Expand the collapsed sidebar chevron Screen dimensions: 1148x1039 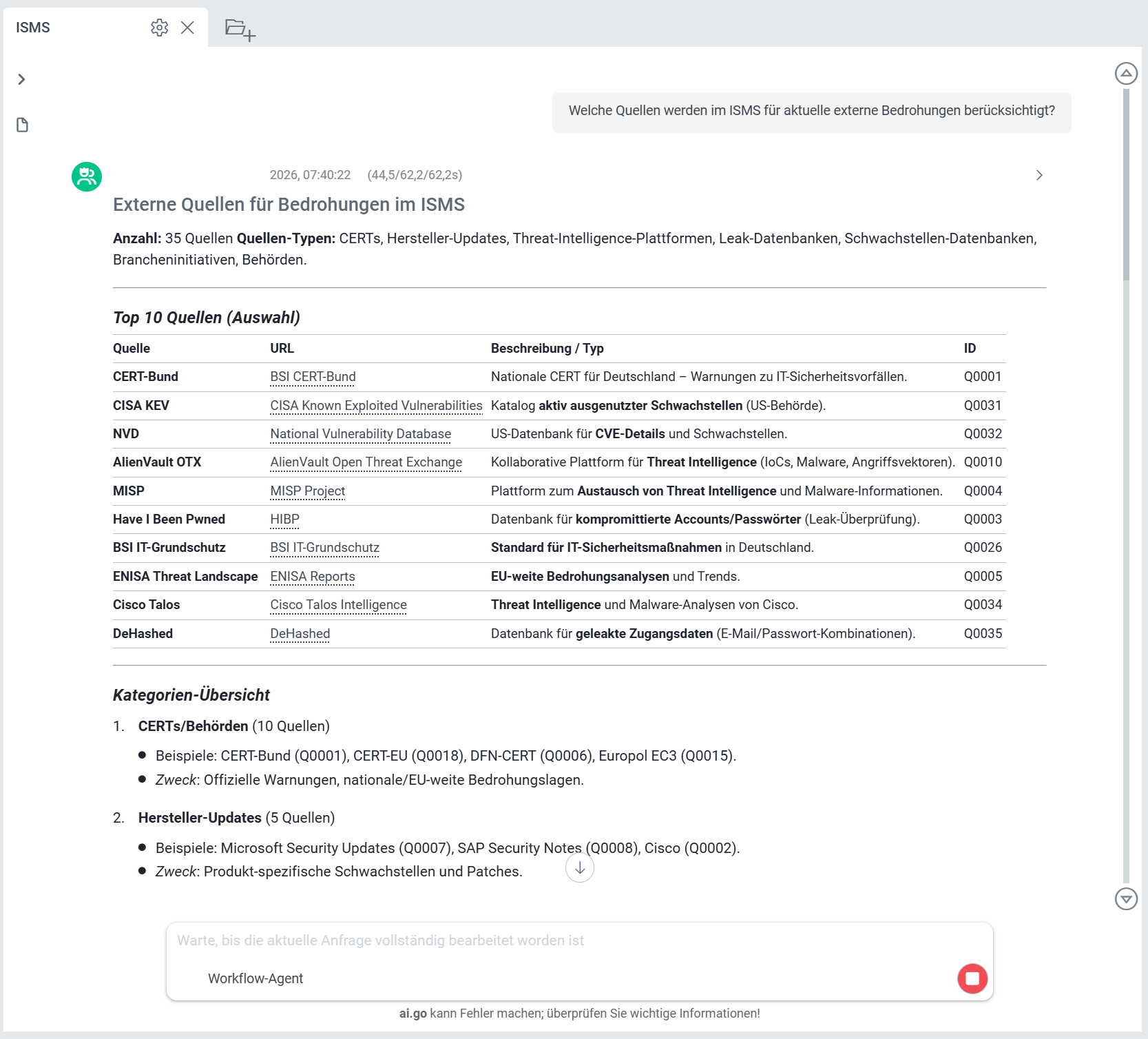pos(21,79)
